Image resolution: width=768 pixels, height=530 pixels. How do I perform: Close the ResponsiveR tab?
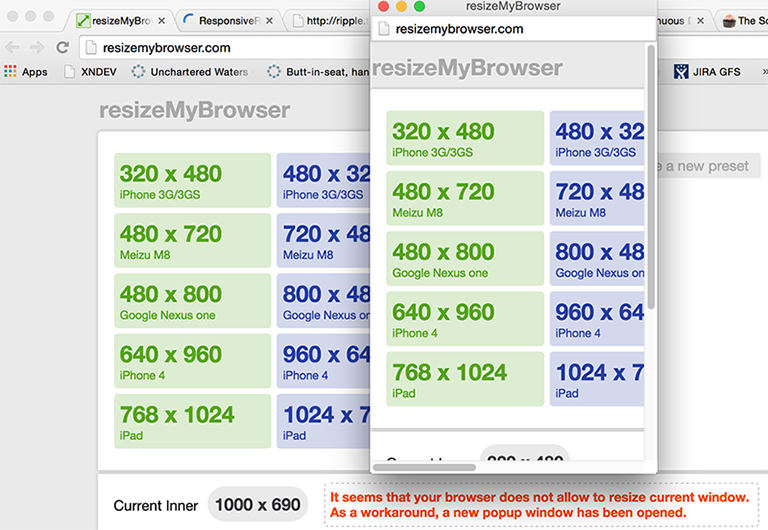click(269, 21)
